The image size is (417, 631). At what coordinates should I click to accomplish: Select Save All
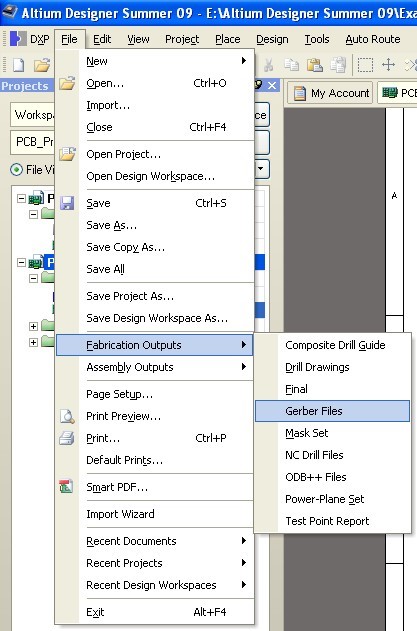pyautogui.click(x=155, y=269)
